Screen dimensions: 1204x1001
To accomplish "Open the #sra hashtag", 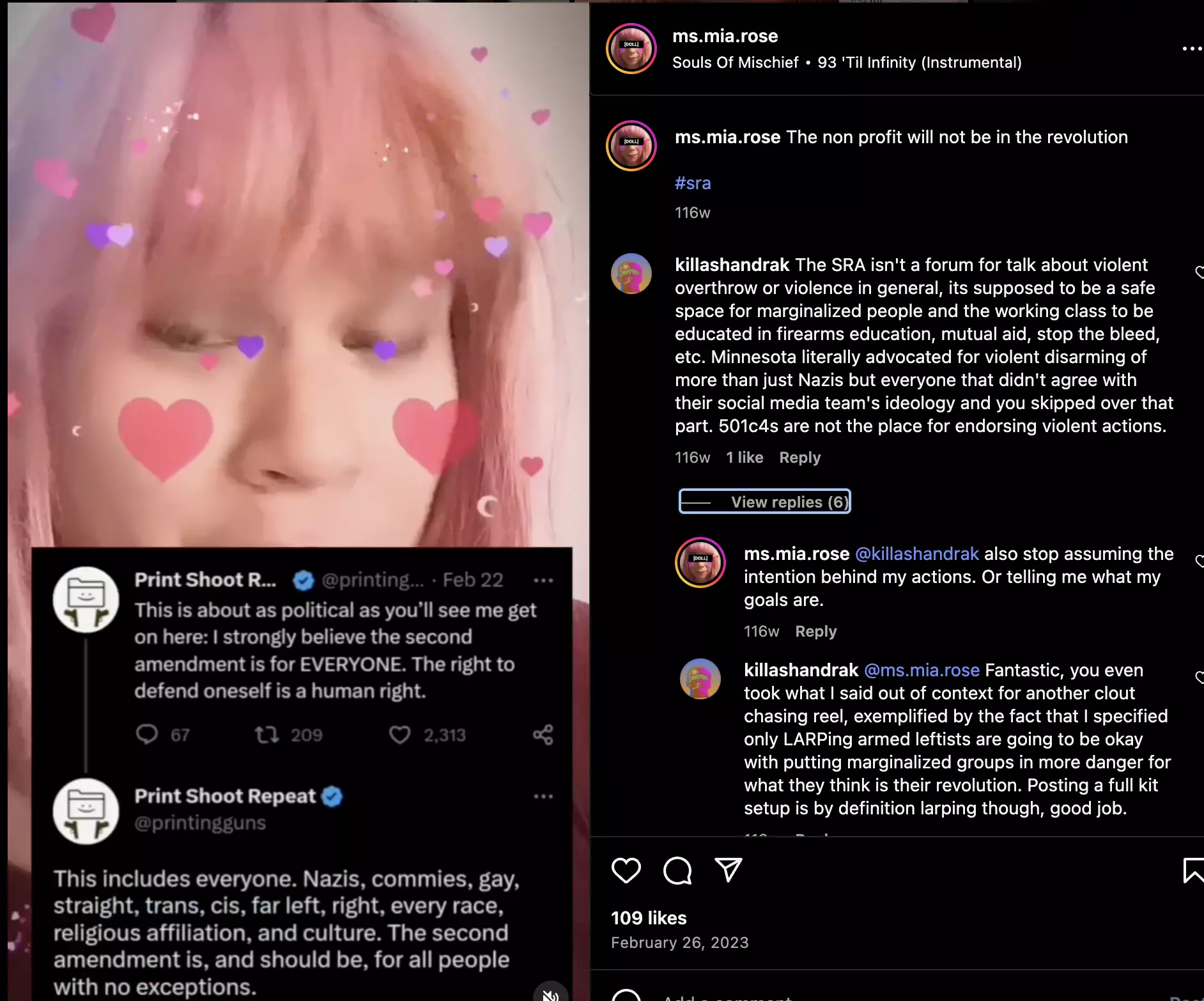I will point(693,183).
